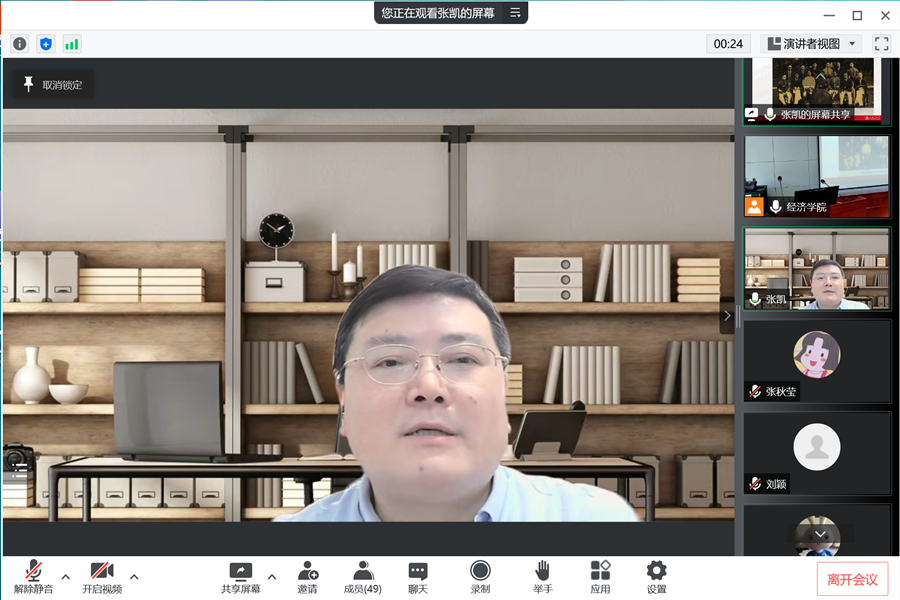Open meeting info icon
The height and width of the screenshot is (600, 900).
20,44
